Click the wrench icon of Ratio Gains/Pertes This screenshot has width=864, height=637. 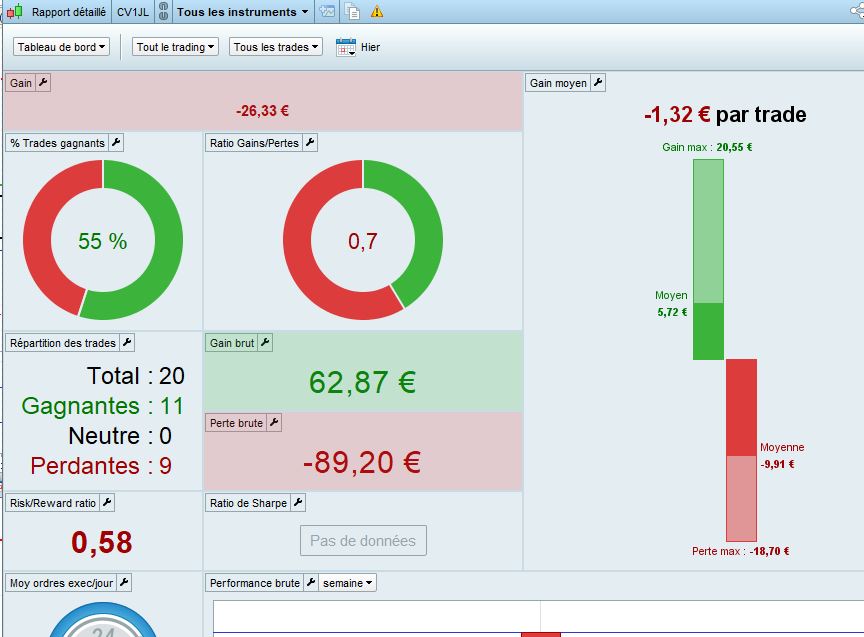pyautogui.click(x=310, y=143)
